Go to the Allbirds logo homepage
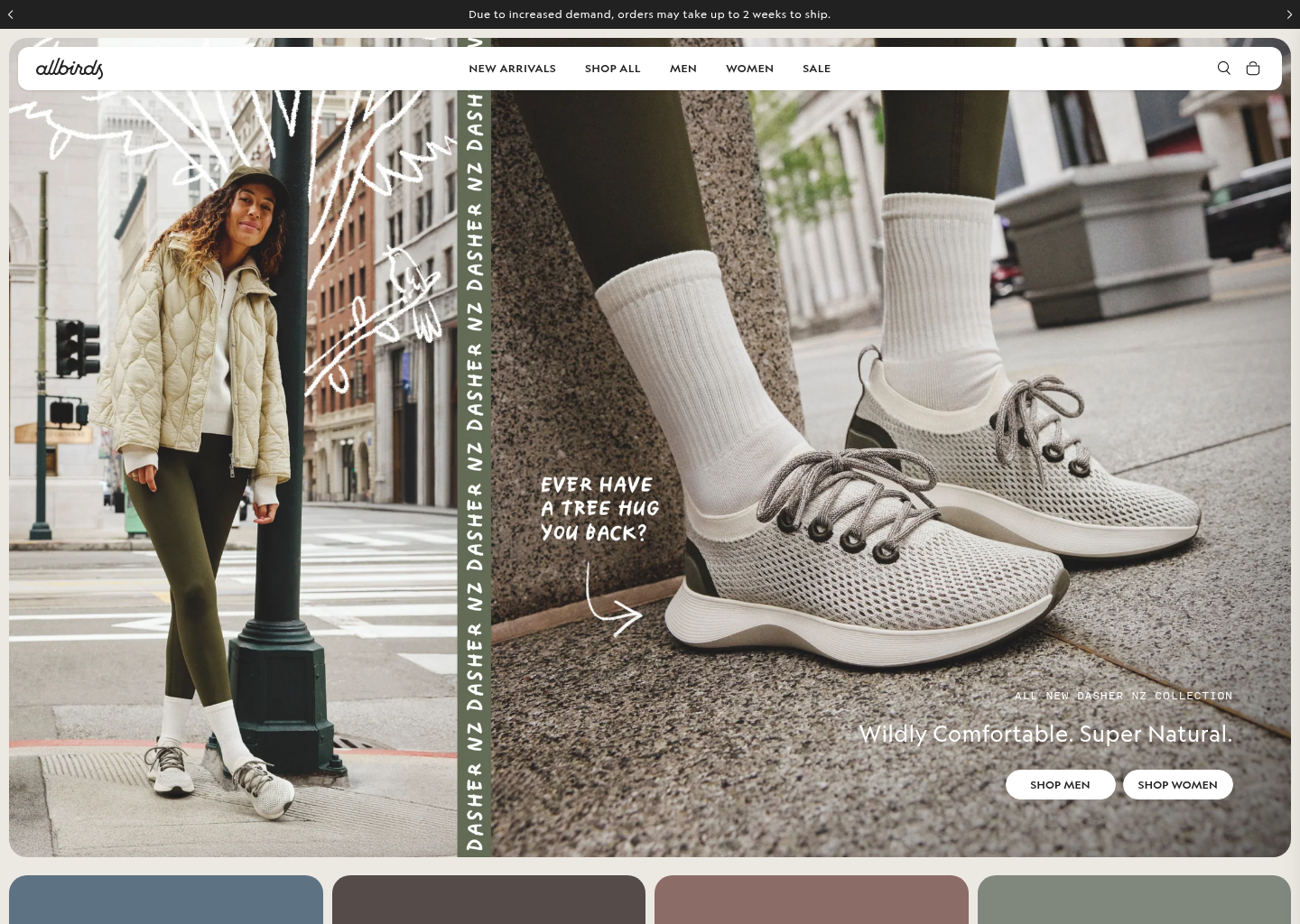 tap(70, 69)
